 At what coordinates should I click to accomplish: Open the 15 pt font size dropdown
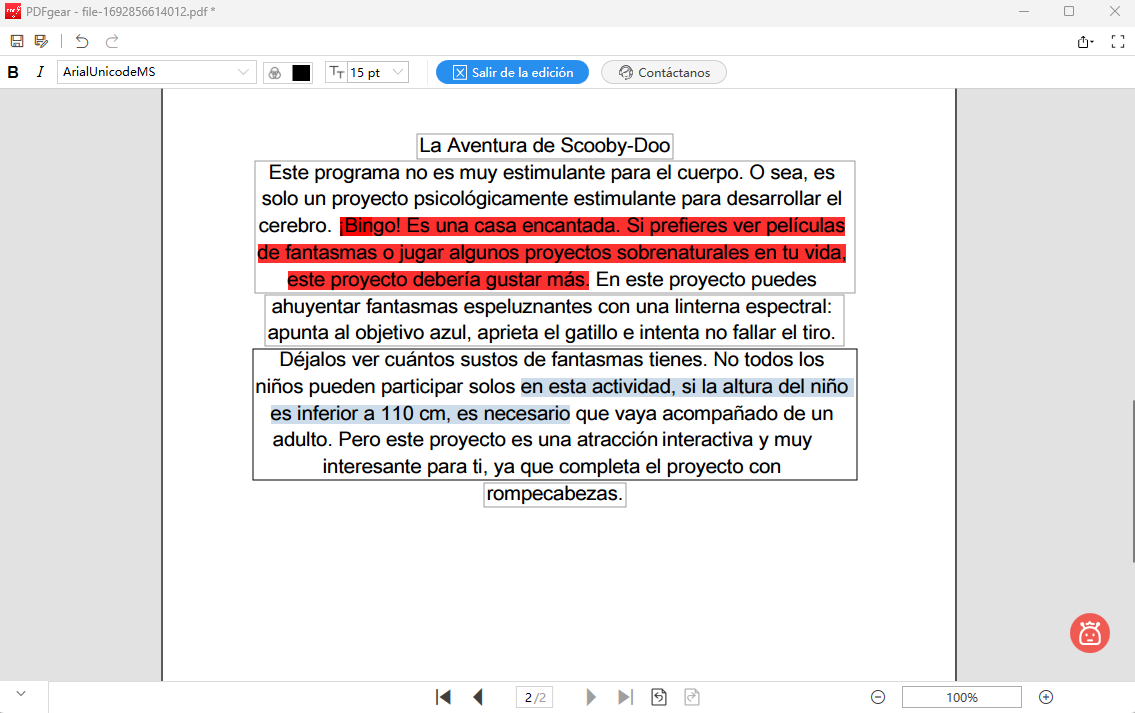coord(368,72)
